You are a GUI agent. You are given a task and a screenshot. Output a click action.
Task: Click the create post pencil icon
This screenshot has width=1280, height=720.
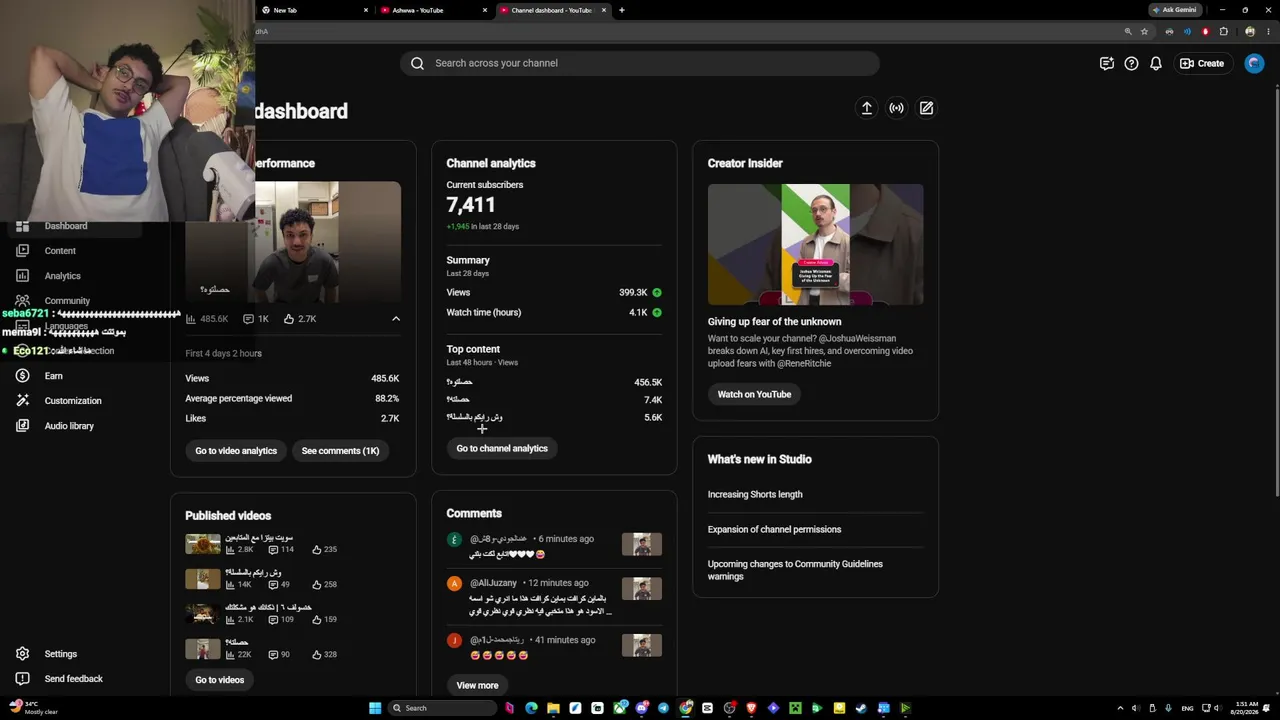[927, 108]
